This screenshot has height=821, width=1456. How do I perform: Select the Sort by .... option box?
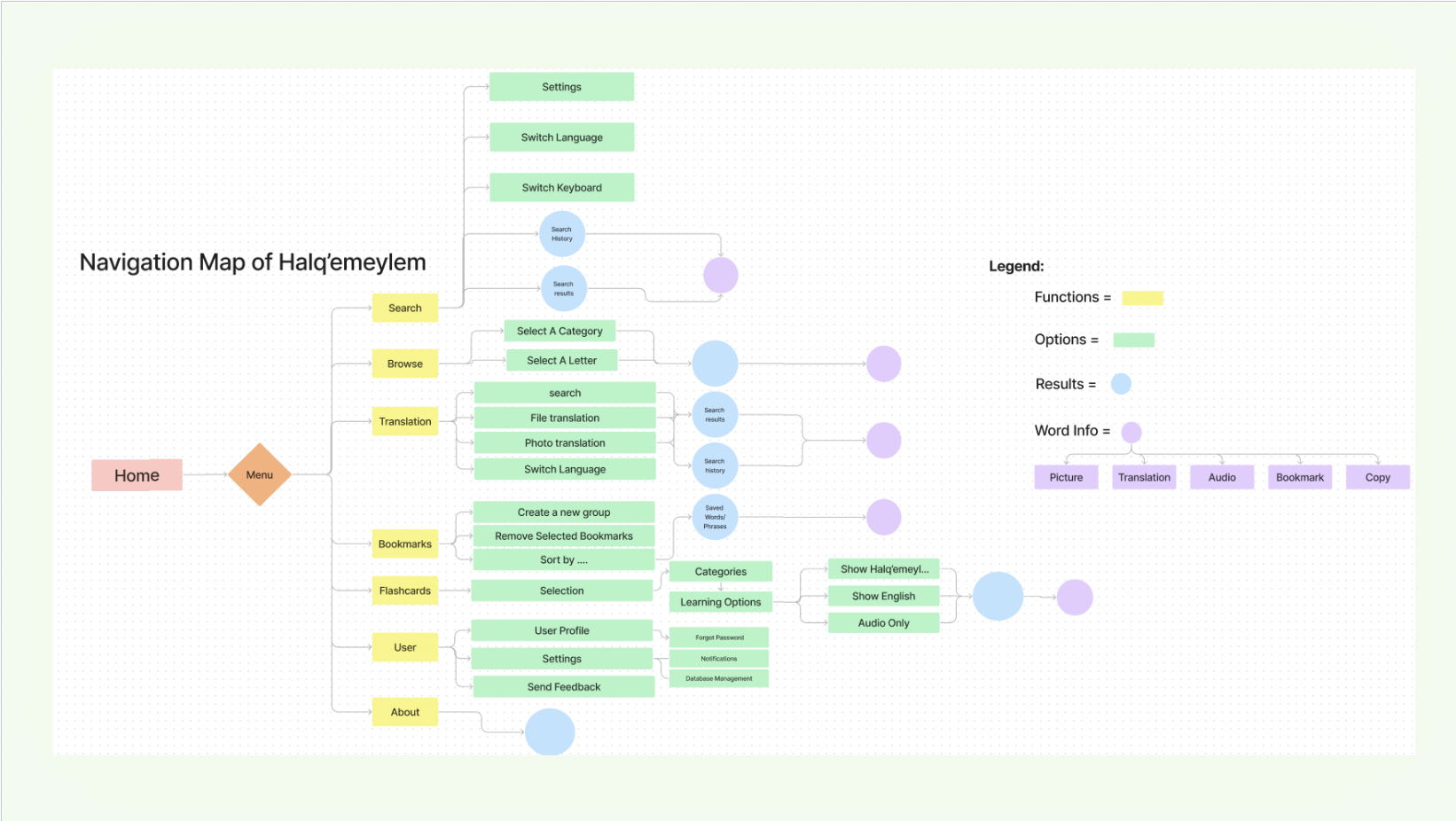564,559
